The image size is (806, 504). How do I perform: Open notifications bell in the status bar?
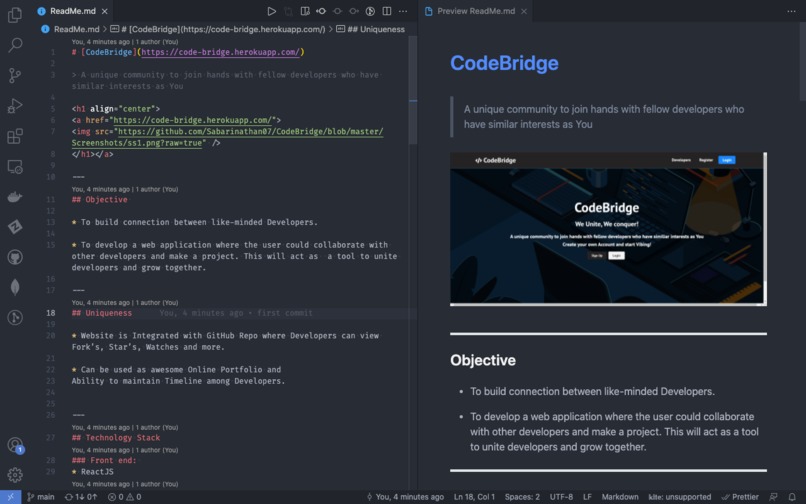(x=792, y=497)
